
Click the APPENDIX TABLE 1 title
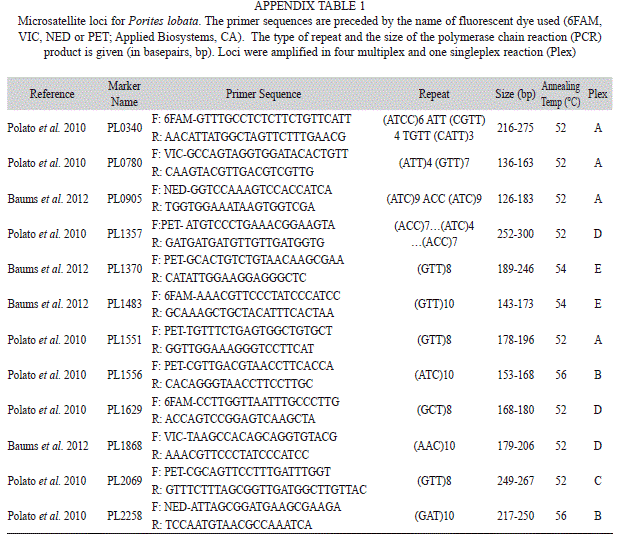309,6
